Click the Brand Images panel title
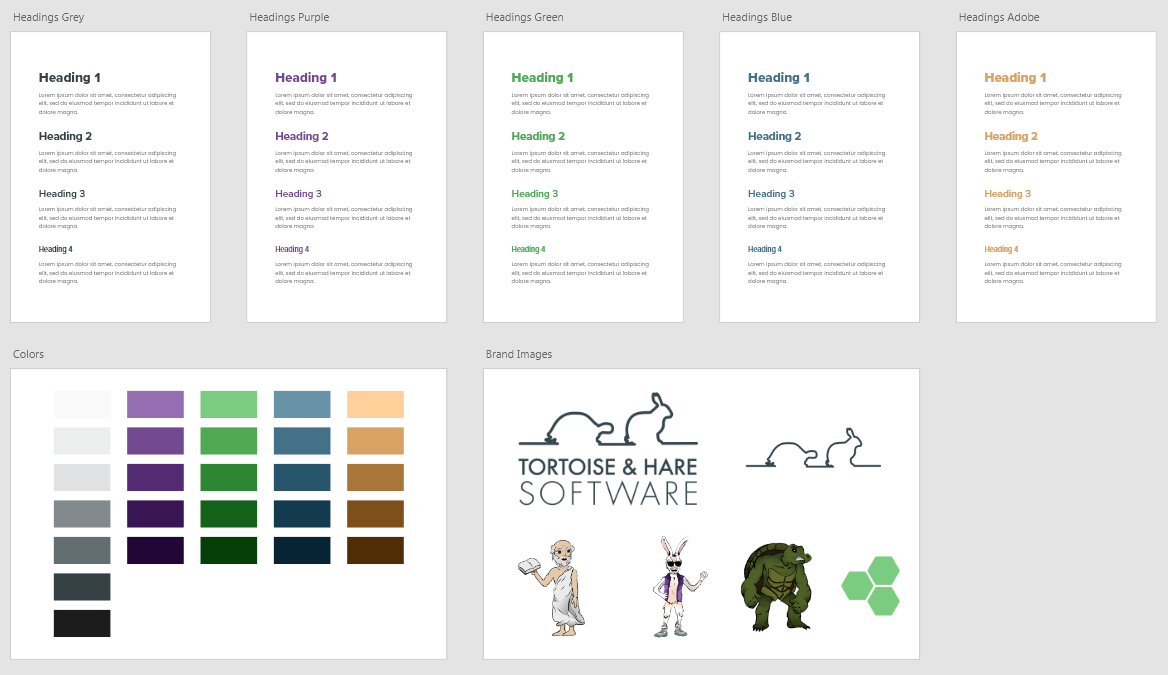The image size is (1168, 675). (x=518, y=354)
